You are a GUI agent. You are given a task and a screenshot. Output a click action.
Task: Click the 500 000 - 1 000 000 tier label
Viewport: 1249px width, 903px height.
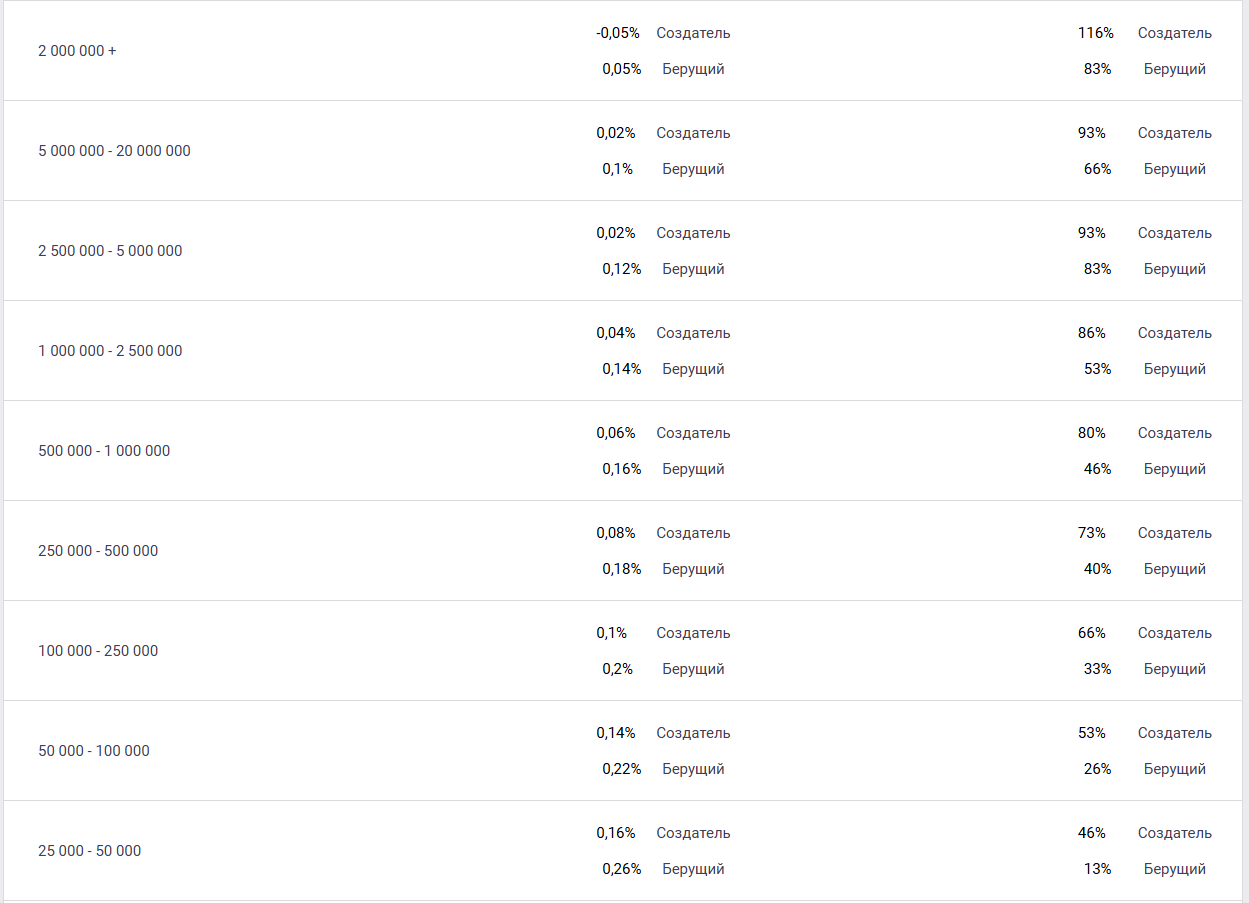(x=104, y=451)
